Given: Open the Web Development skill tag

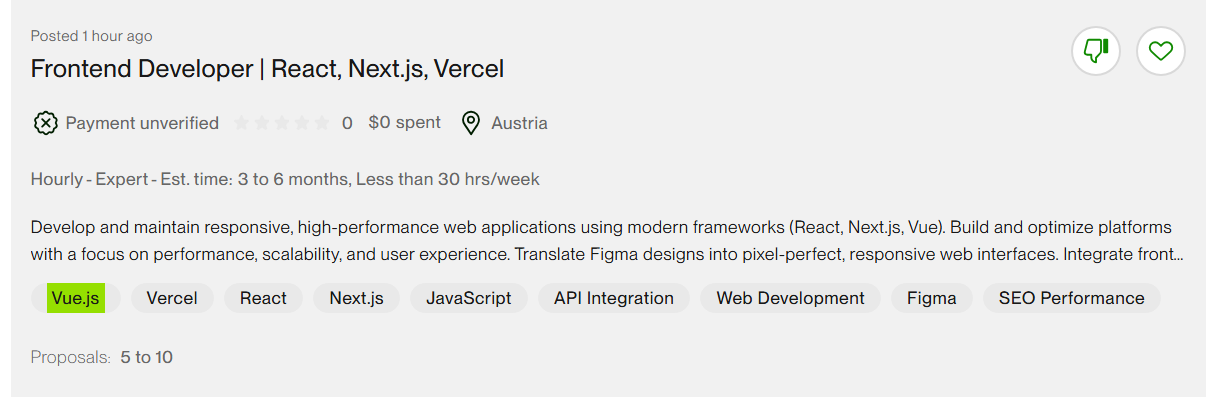Looking at the screenshot, I should point(790,298).
